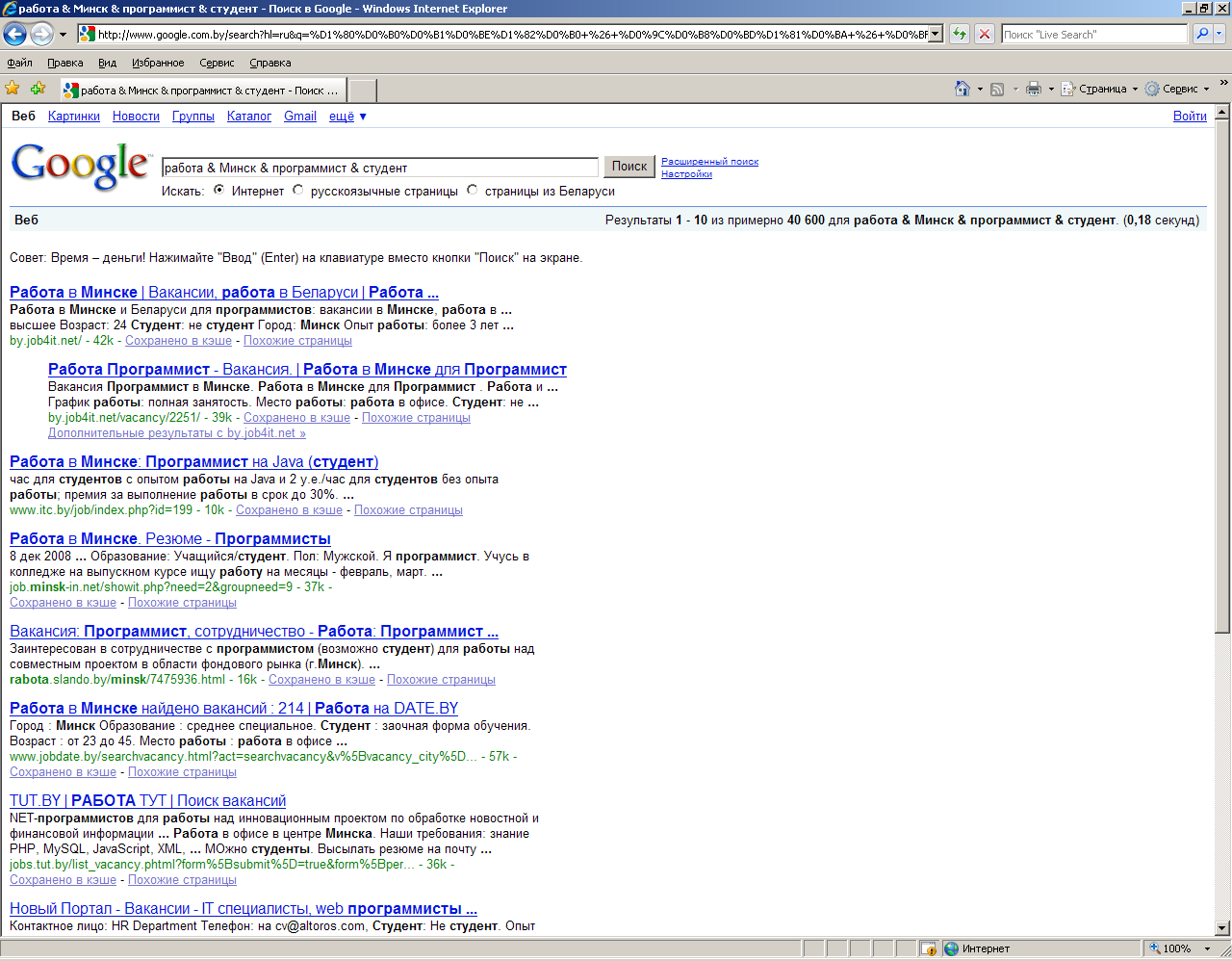Open Вакансия: Программист, сотрудничество result
This screenshot has width=1232, height=961.
point(254,631)
